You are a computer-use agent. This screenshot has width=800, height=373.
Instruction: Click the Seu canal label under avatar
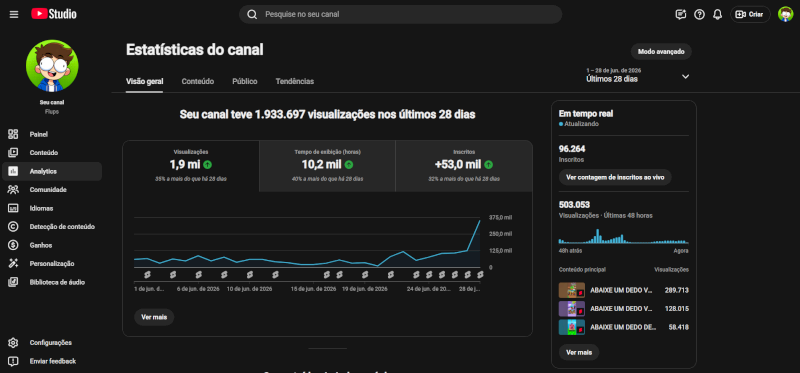tap(52, 102)
